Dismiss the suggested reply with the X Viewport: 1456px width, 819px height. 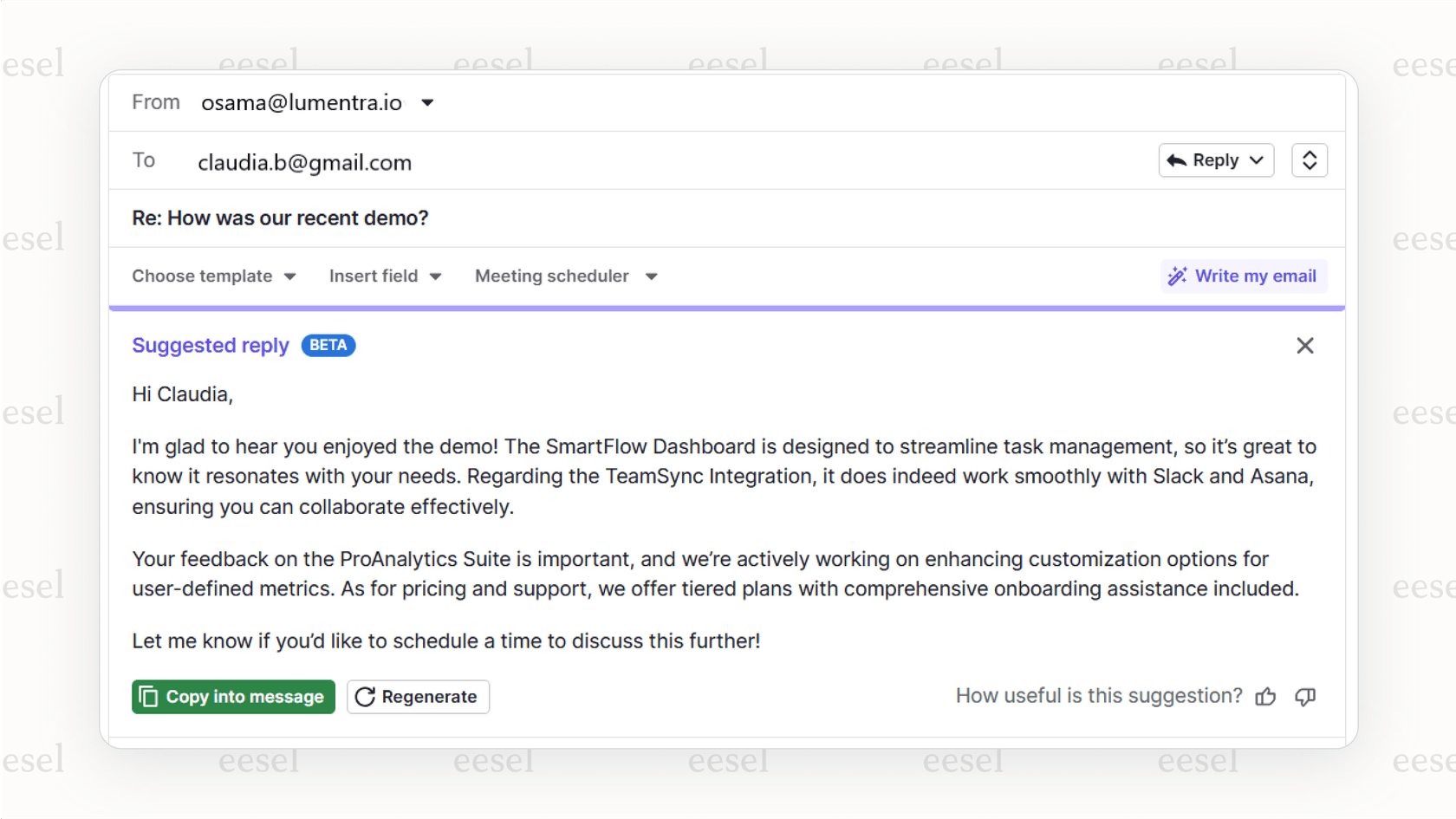pos(1305,345)
